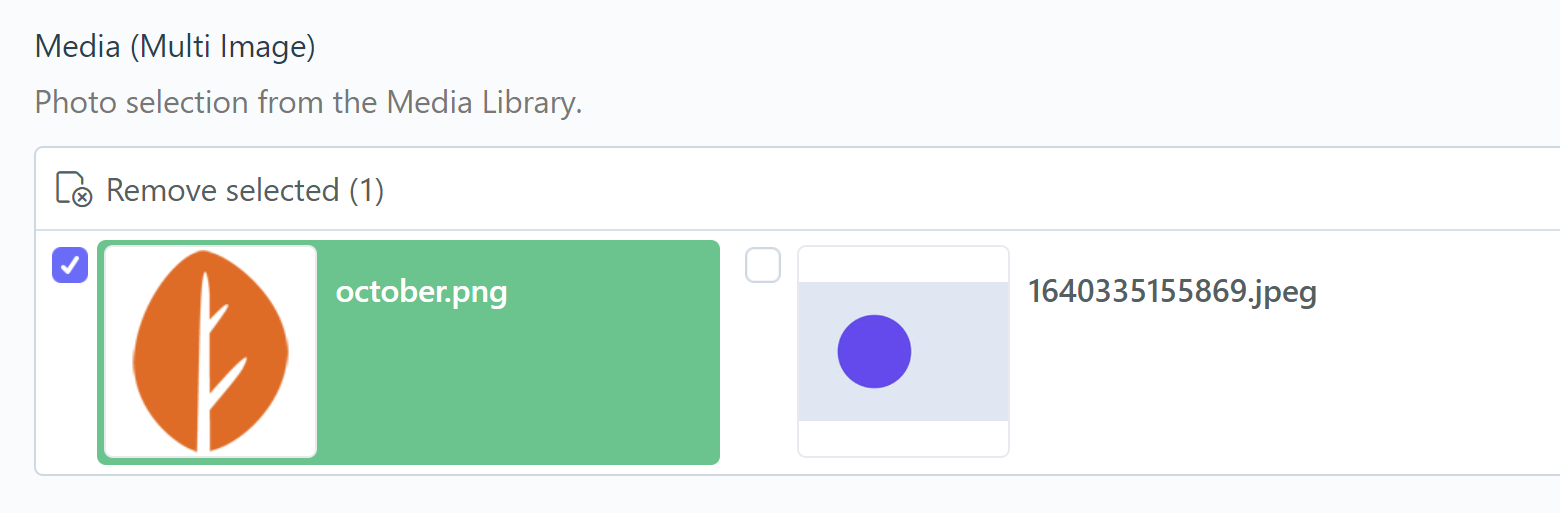Click the purple circle in the jpeg preview
This screenshot has width=1560, height=513.
point(874,352)
